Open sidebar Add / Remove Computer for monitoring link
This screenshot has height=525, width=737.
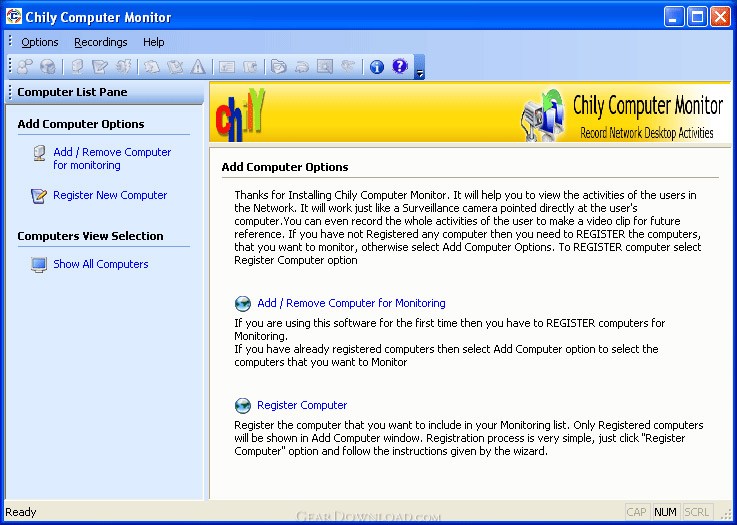[x=112, y=159]
